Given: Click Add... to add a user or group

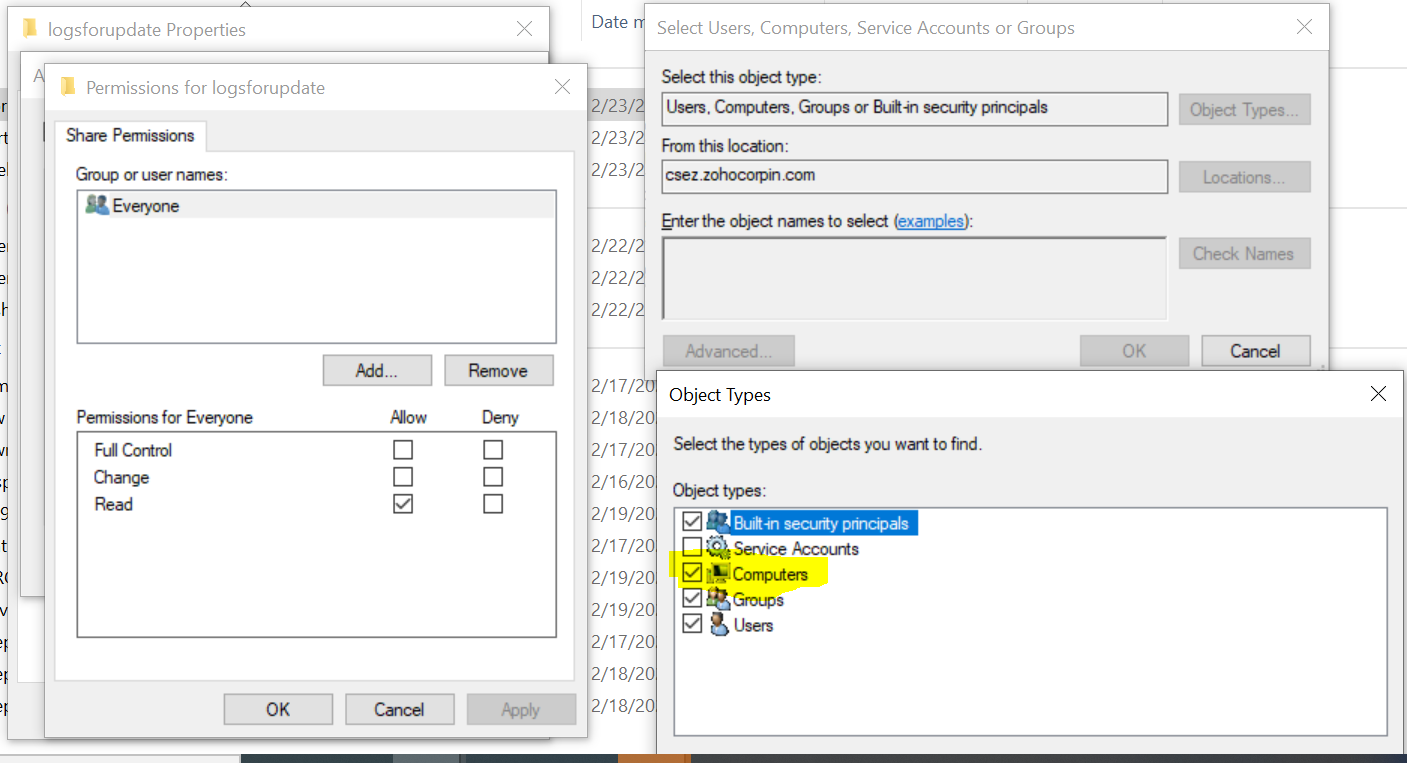Looking at the screenshot, I should click(377, 370).
